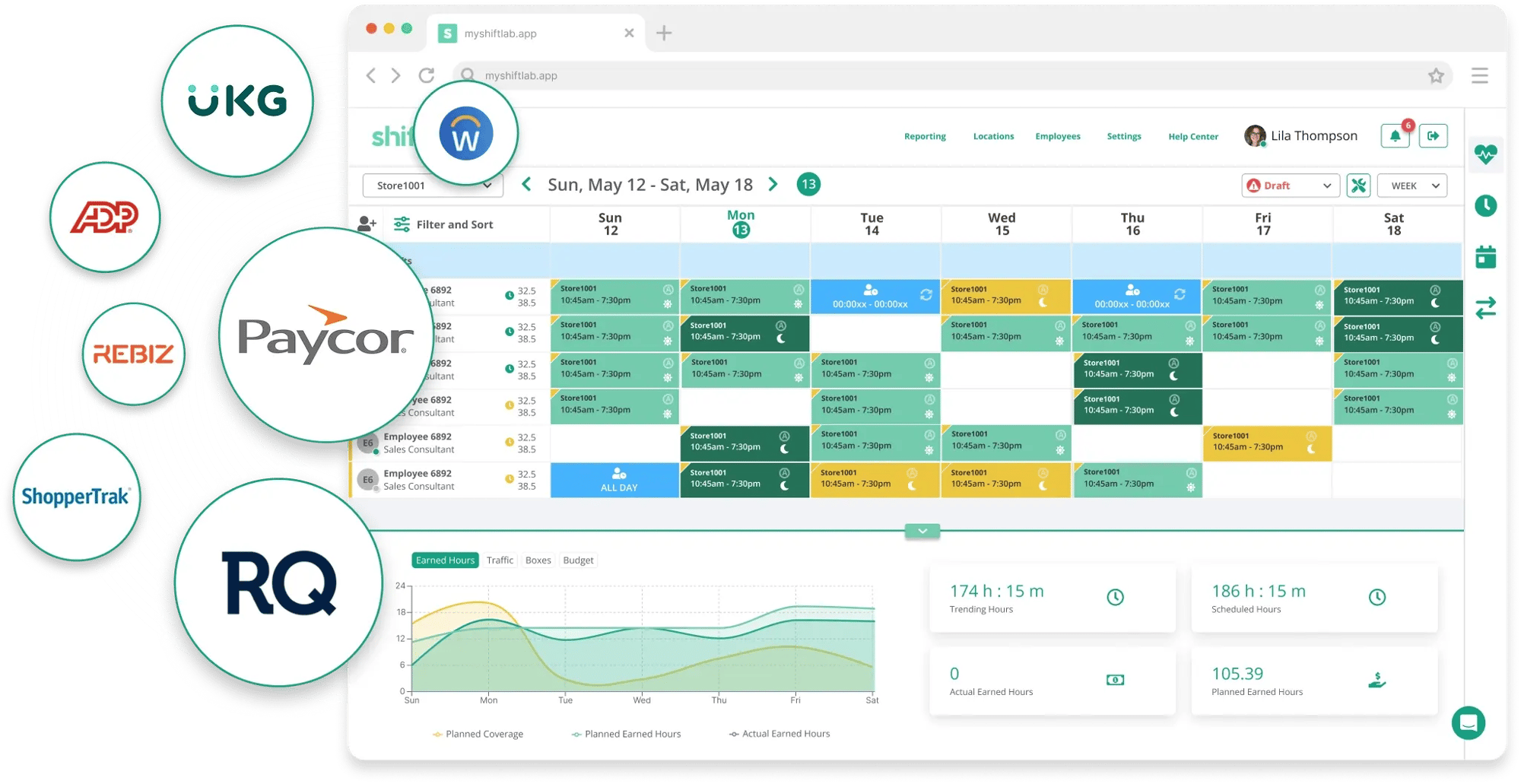Viewport: 1521px width, 784px height.
Task: Open the clock icon in right sidebar
Action: [1485, 205]
